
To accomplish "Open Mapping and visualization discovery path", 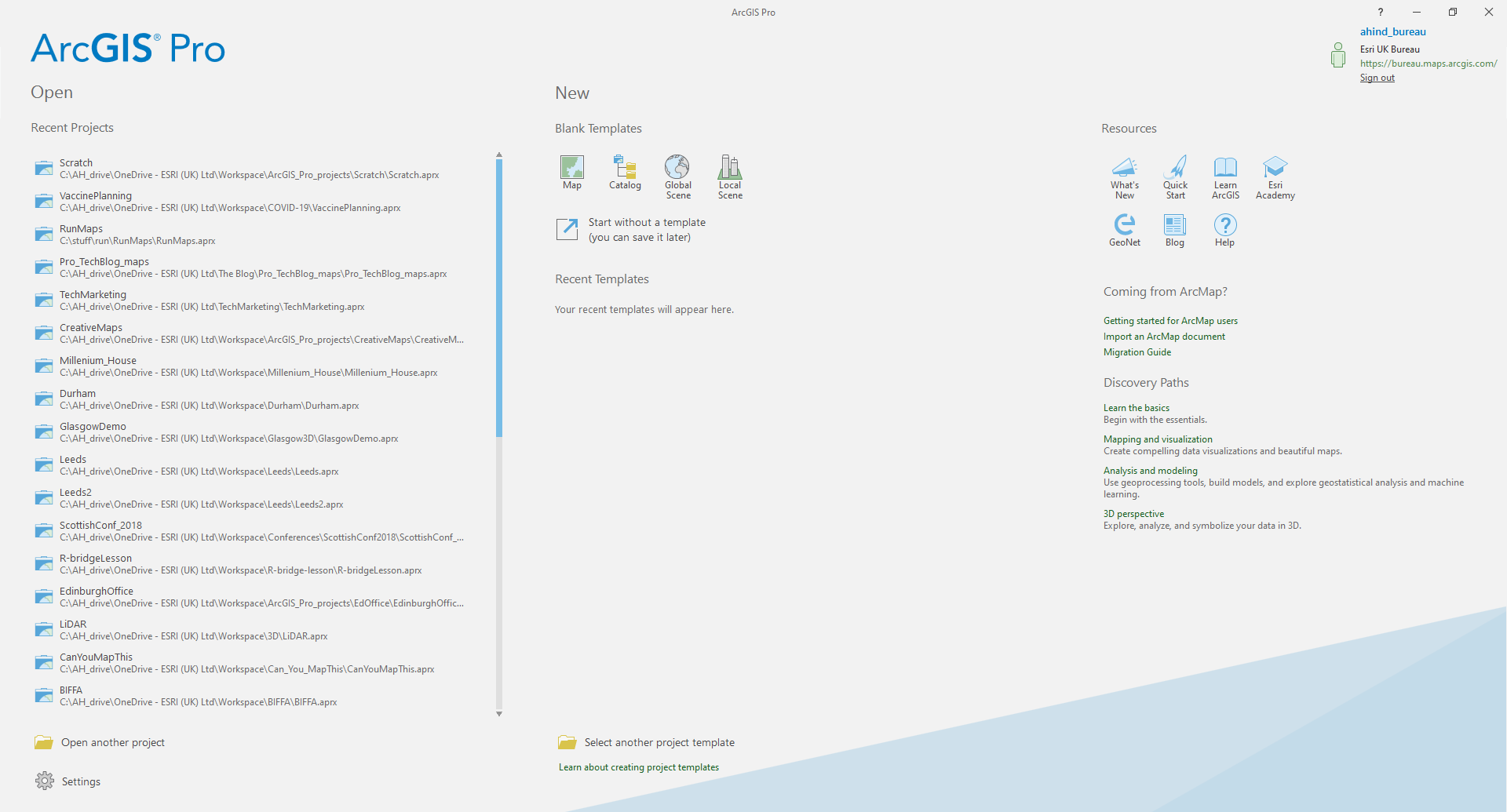I will (1158, 439).
